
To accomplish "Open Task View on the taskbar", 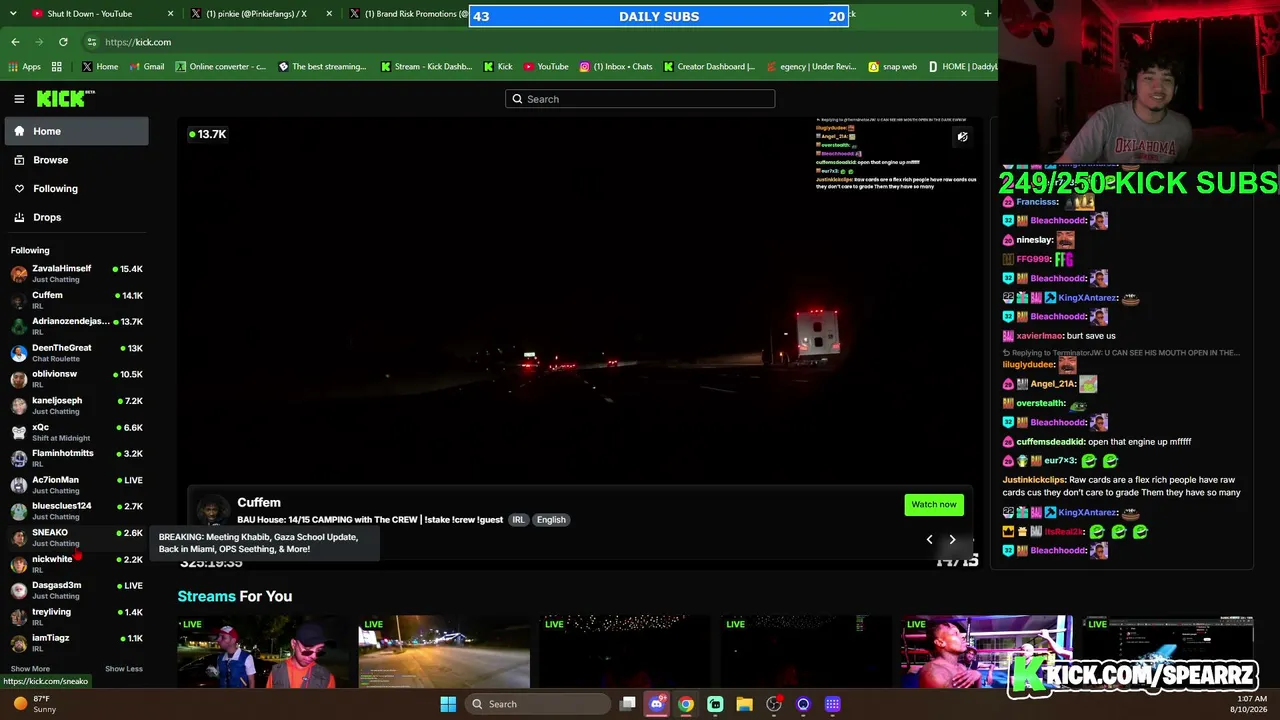I will [x=628, y=704].
